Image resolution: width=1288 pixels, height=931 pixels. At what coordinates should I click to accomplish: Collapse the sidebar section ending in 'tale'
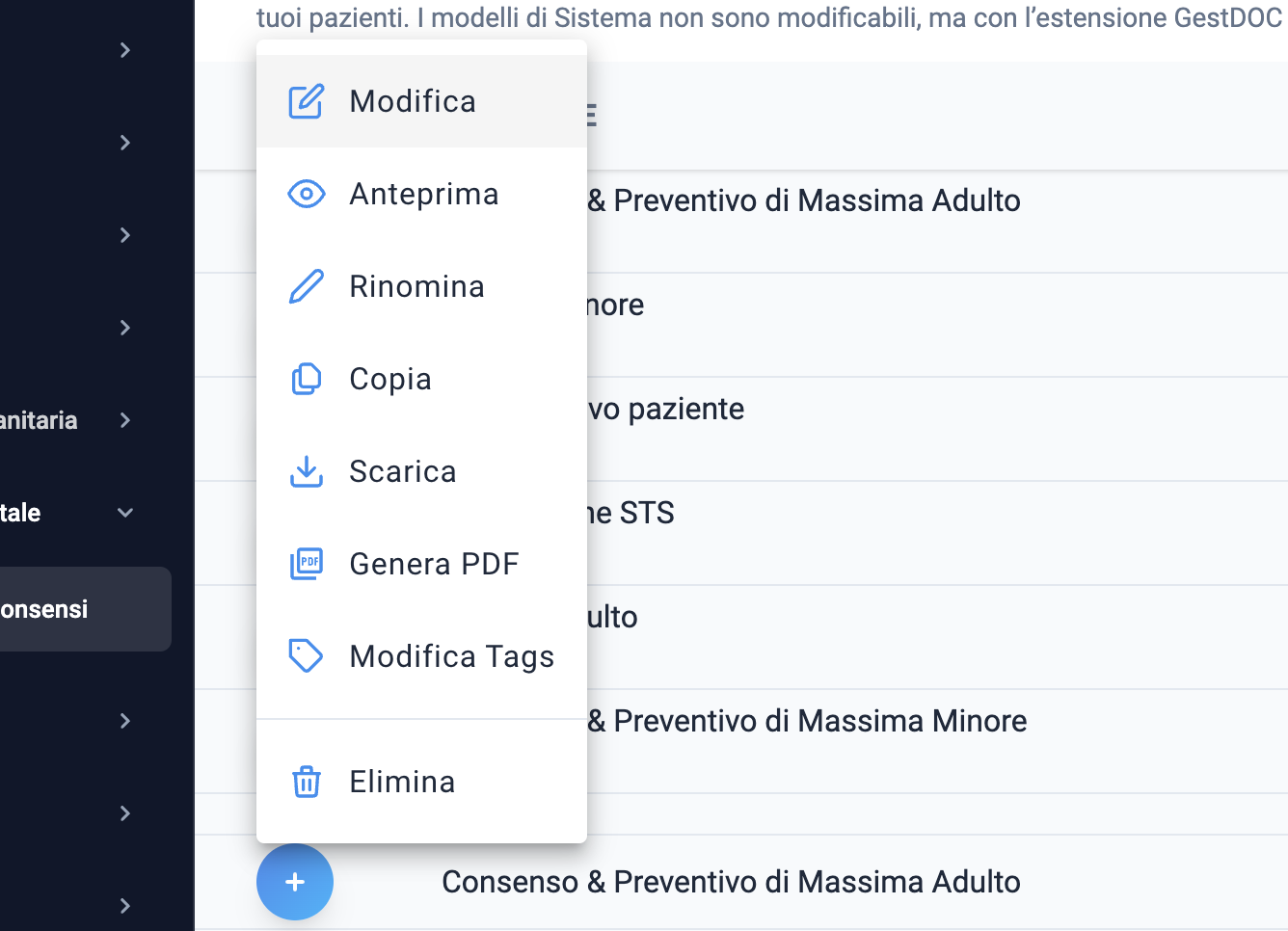click(124, 513)
